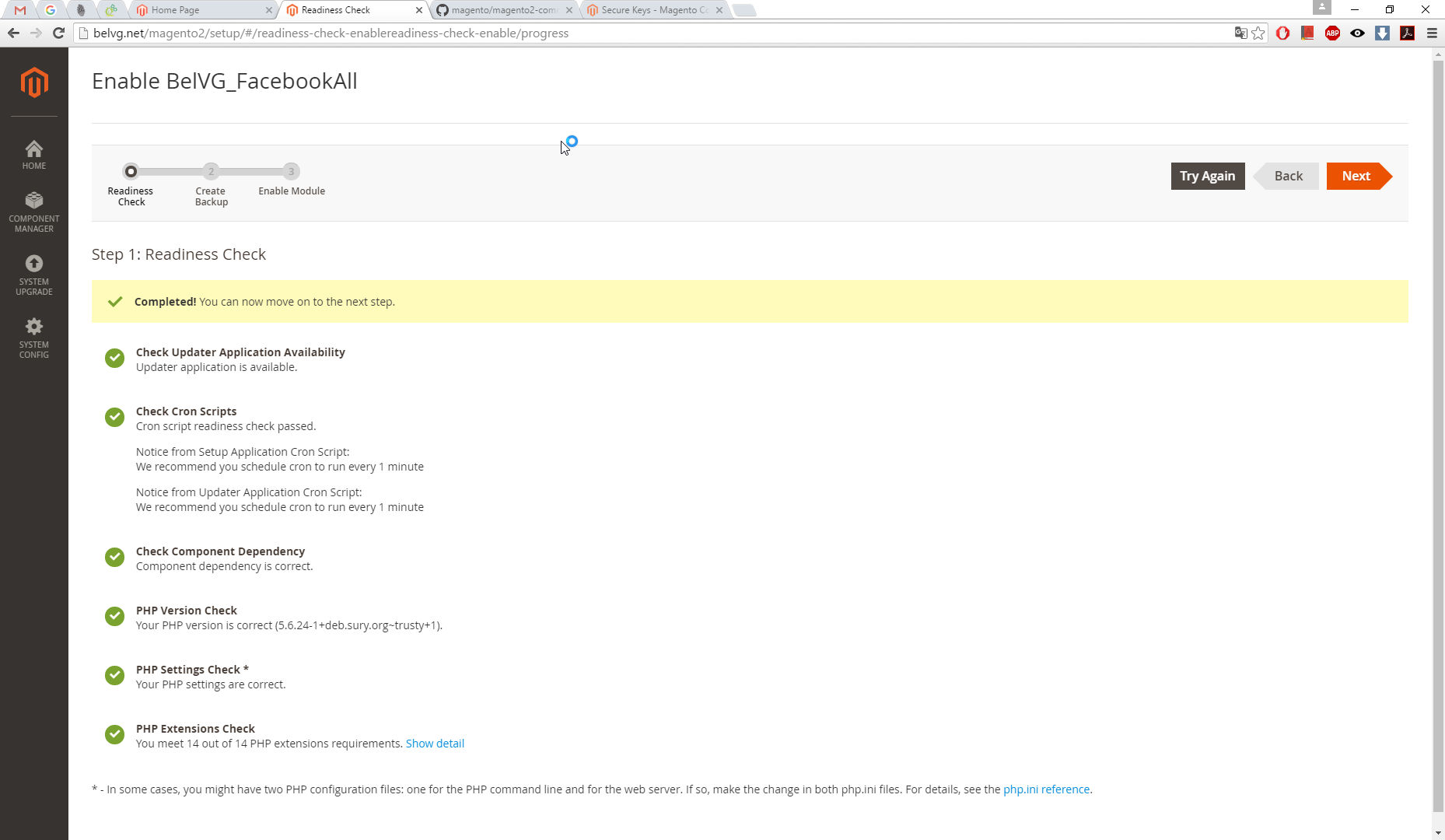The image size is (1445, 840).
Task: Switch to the pinned Gmail tab
Action: (20, 10)
